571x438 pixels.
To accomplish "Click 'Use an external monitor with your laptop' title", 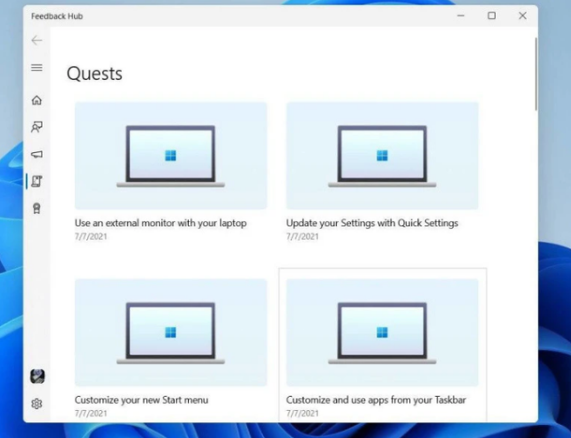I will [x=161, y=223].
